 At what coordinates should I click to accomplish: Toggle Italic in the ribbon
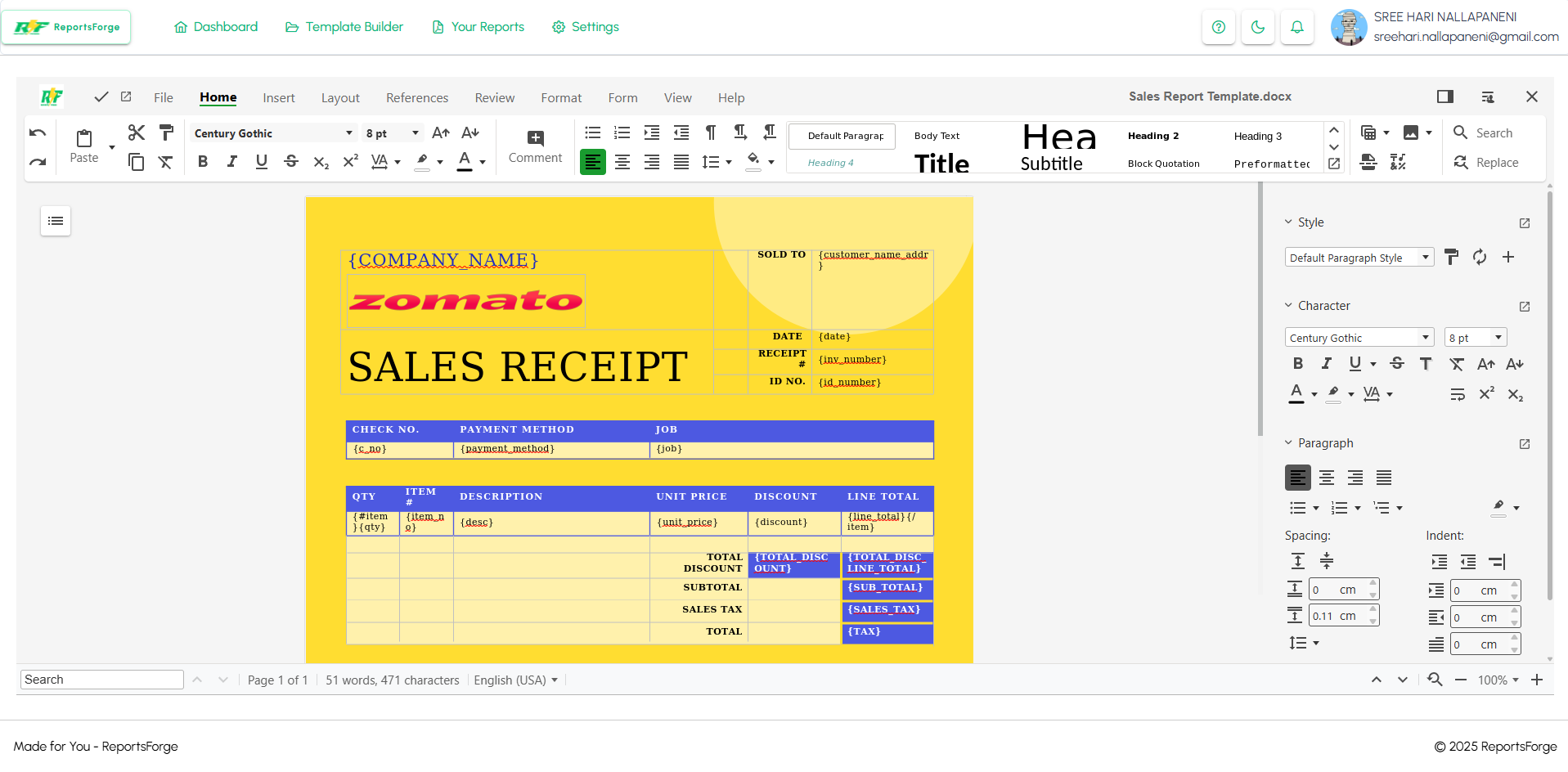point(232,162)
